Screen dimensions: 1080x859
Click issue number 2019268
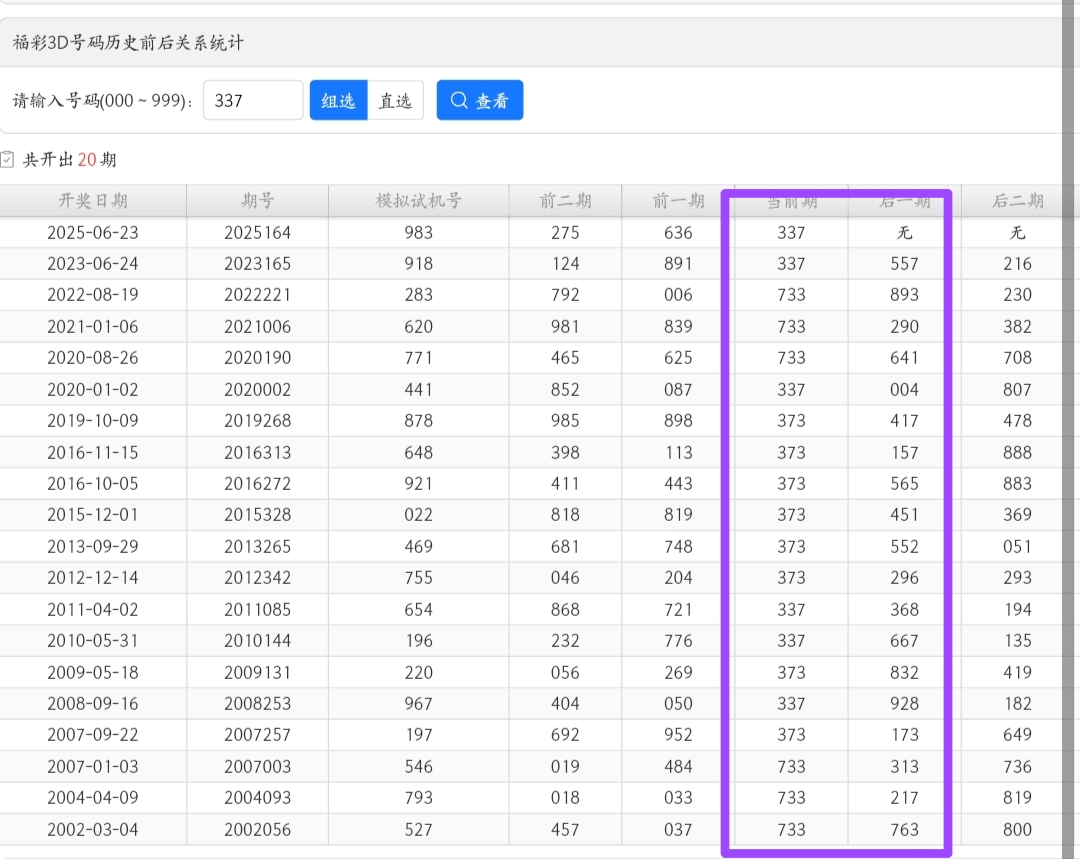258,421
